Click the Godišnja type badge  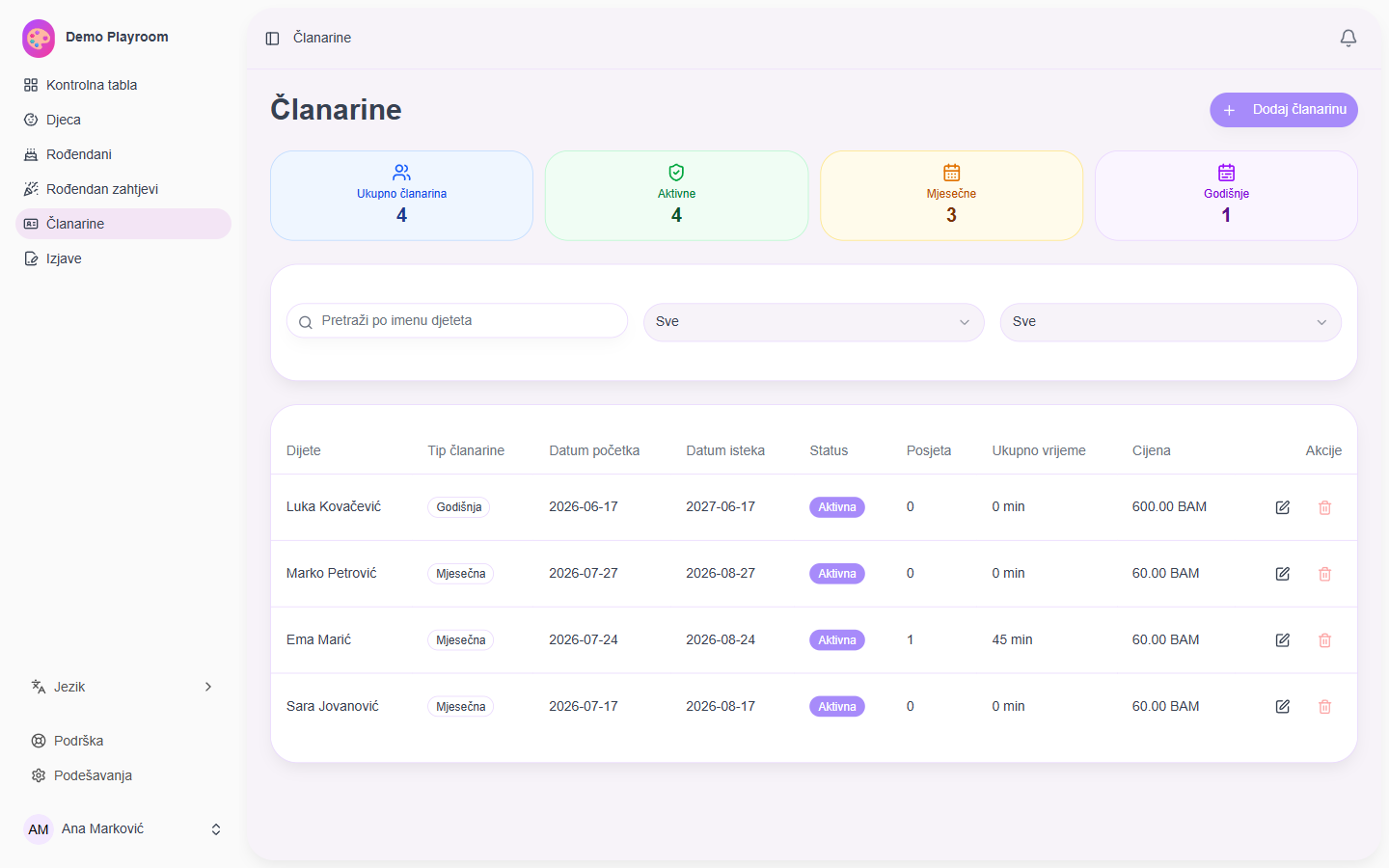[459, 507]
